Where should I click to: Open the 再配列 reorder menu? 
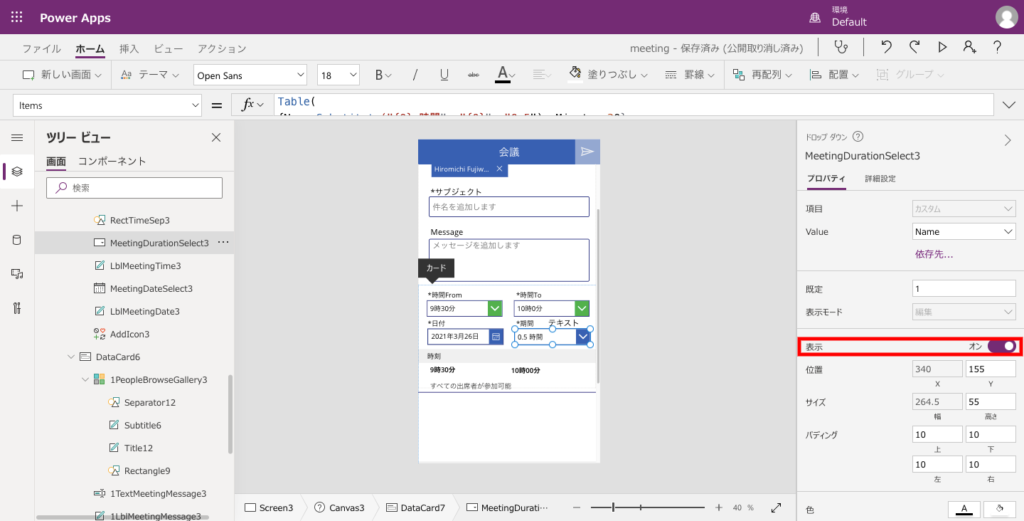[762, 75]
